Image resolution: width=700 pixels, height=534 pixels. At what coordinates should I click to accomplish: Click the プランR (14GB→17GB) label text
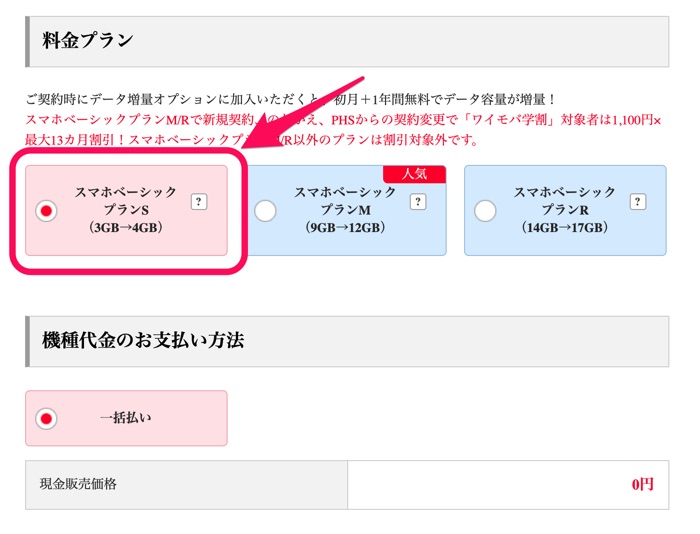(565, 210)
